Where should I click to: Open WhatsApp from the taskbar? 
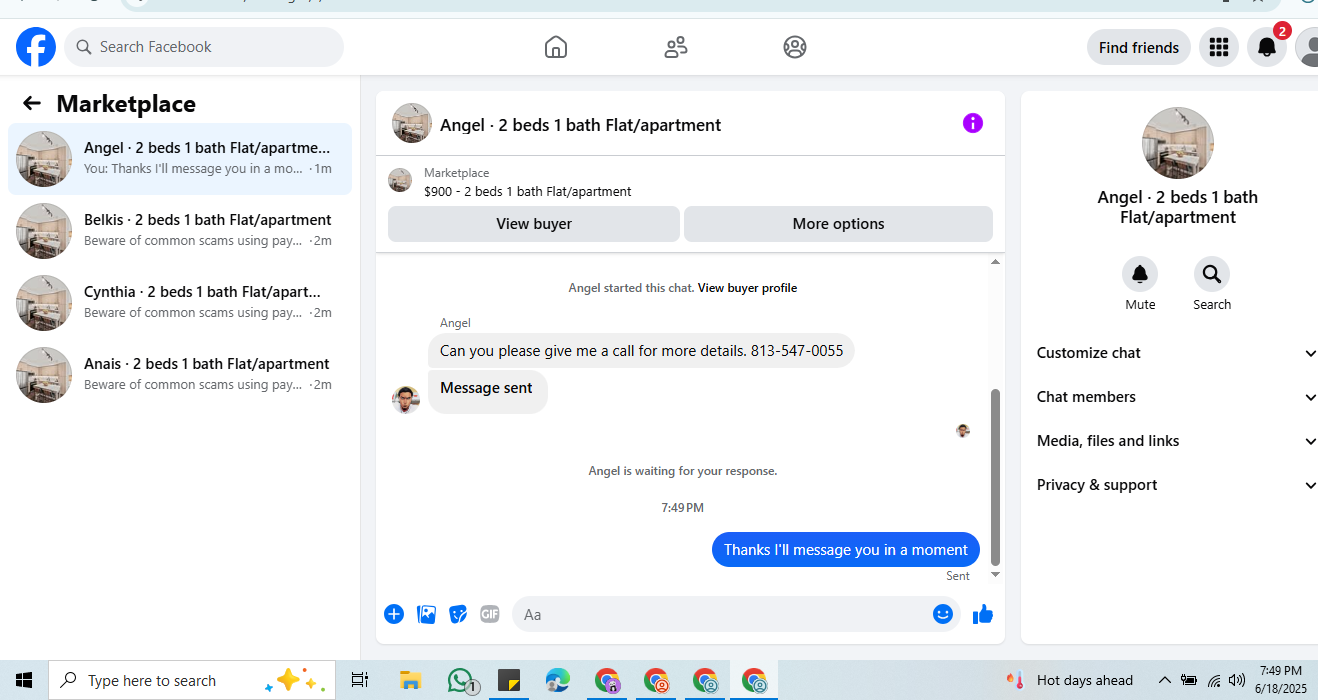(x=460, y=681)
